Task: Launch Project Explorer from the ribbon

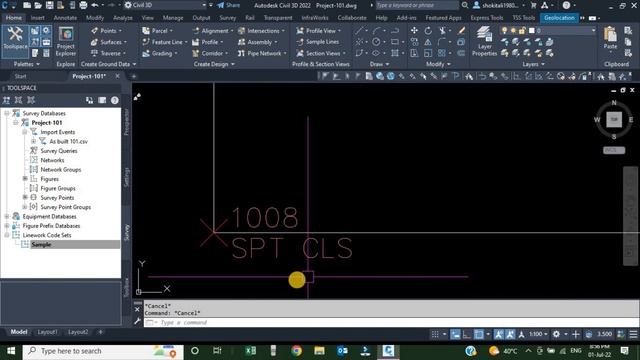Action: pos(66,42)
